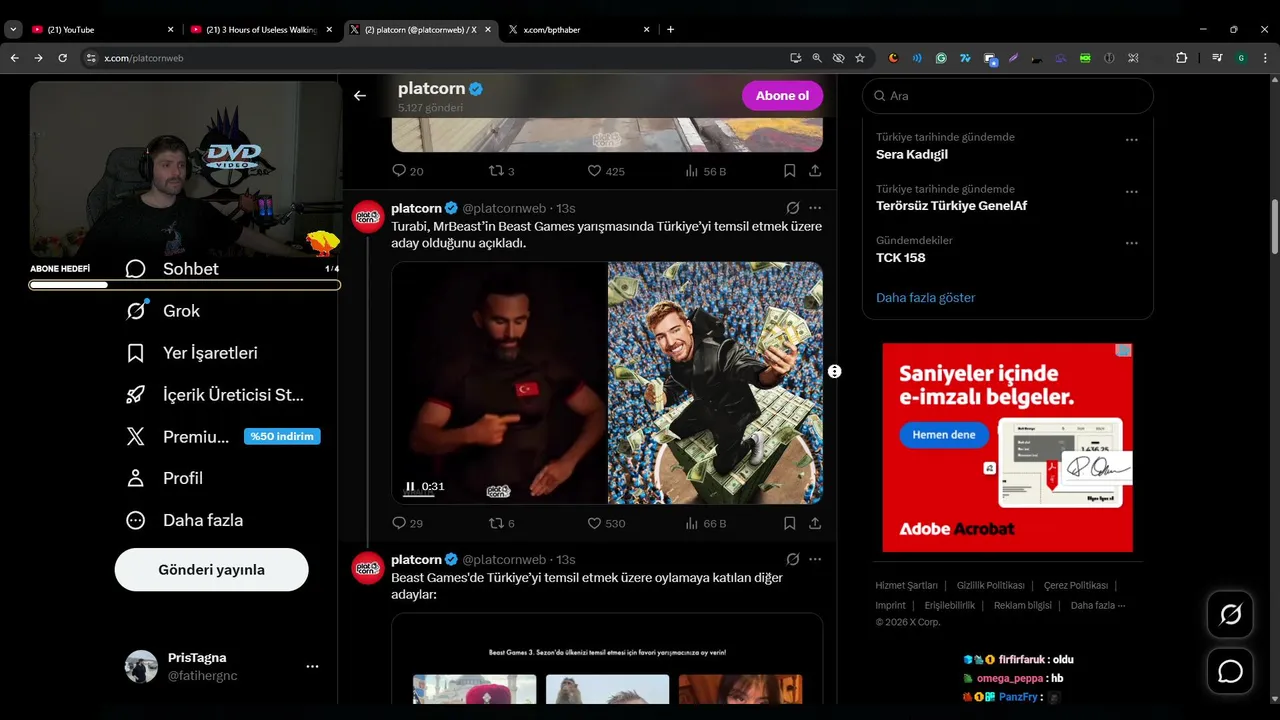Bookmark the post with 425 likes
Image resolution: width=1280 pixels, height=720 pixels.
point(790,171)
